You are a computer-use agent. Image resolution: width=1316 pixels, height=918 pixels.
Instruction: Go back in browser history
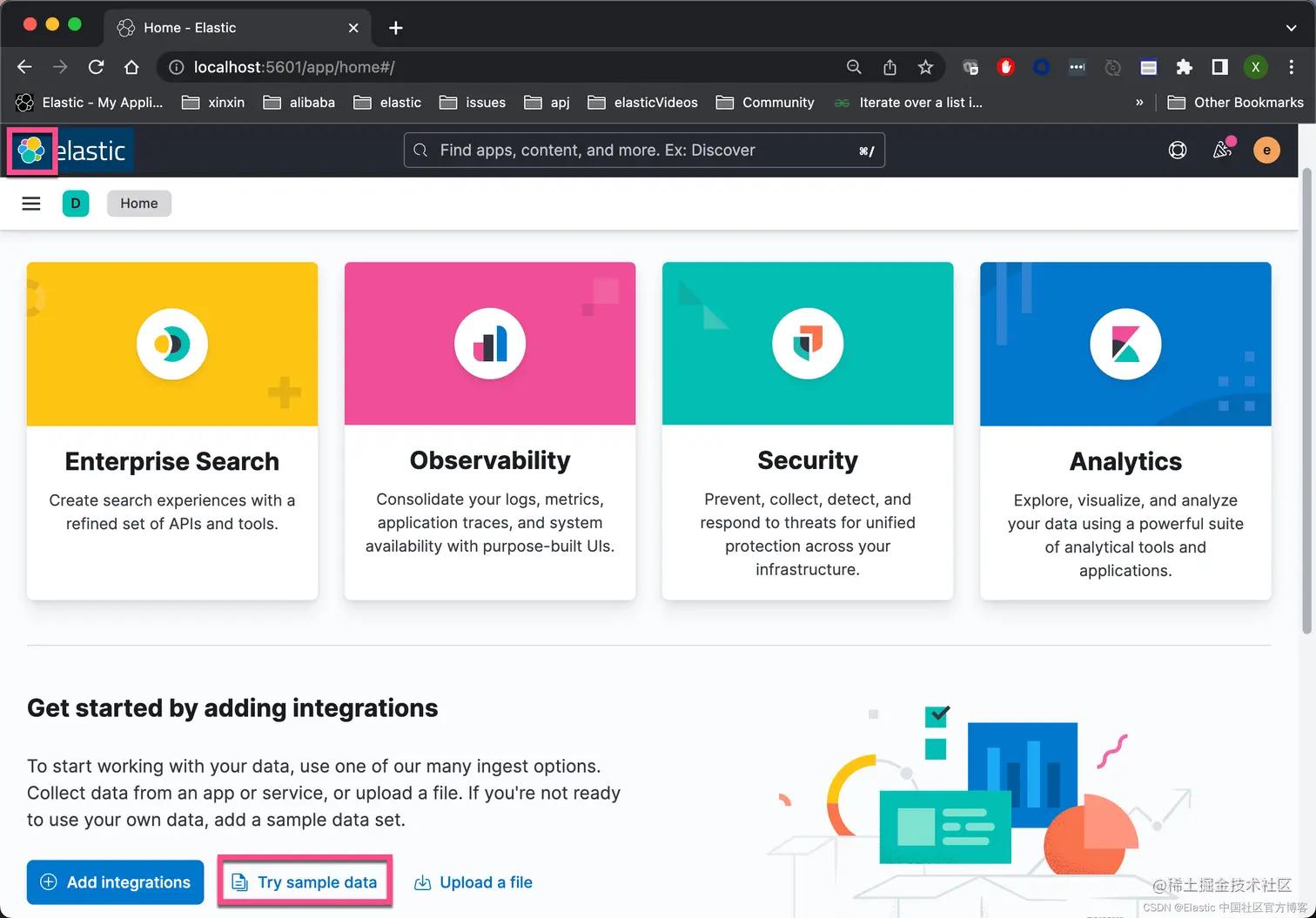(x=24, y=67)
